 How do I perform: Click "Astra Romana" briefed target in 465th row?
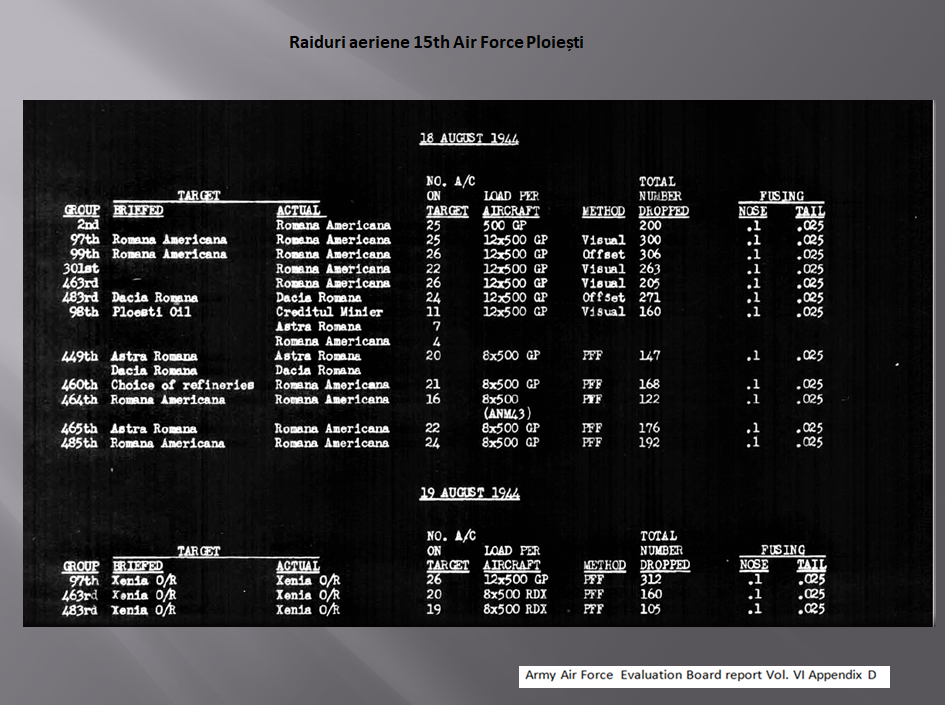click(x=154, y=428)
